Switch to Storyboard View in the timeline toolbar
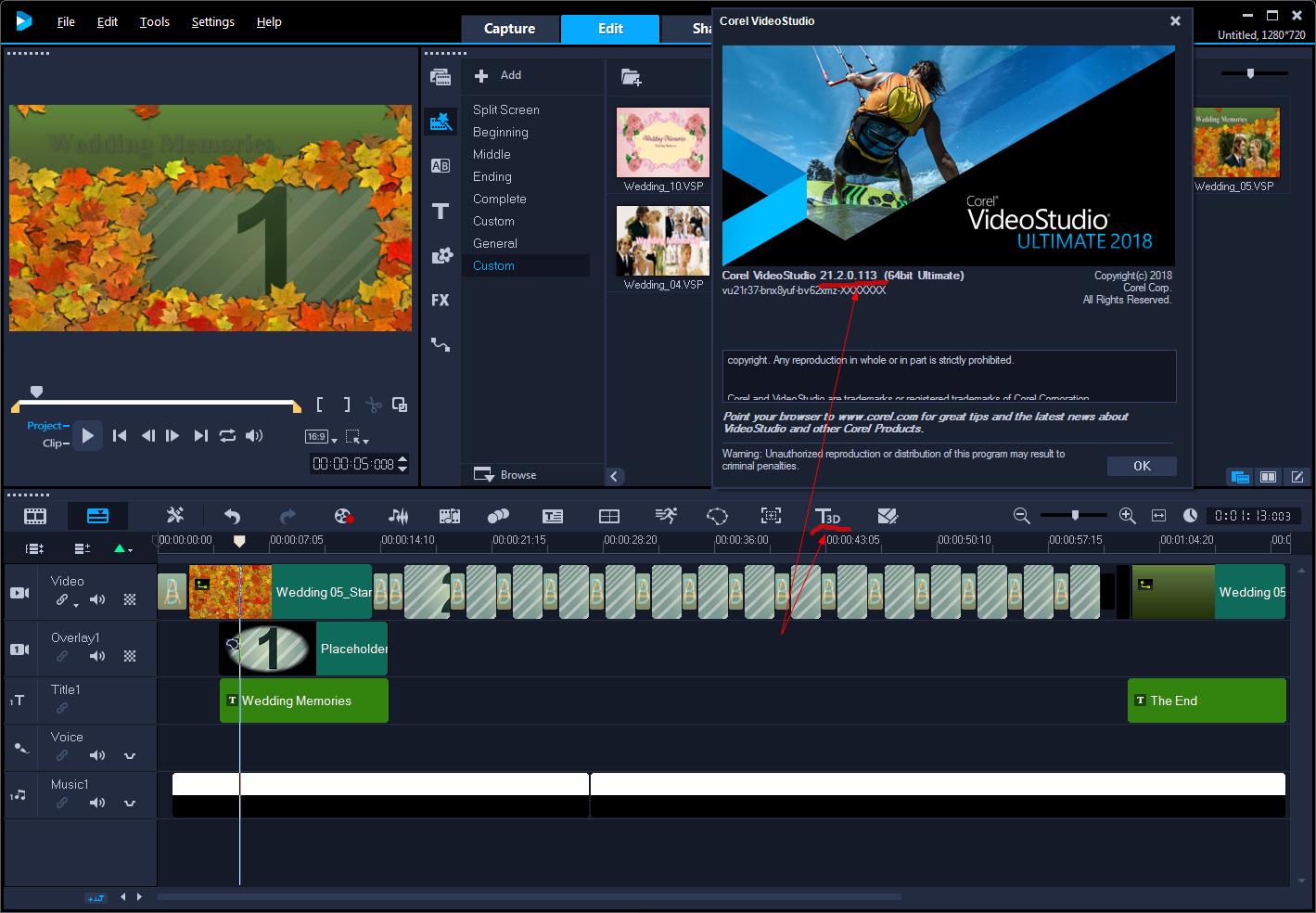This screenshot has width=1316, height=913. pyautogui.click(x=35, y=516)
